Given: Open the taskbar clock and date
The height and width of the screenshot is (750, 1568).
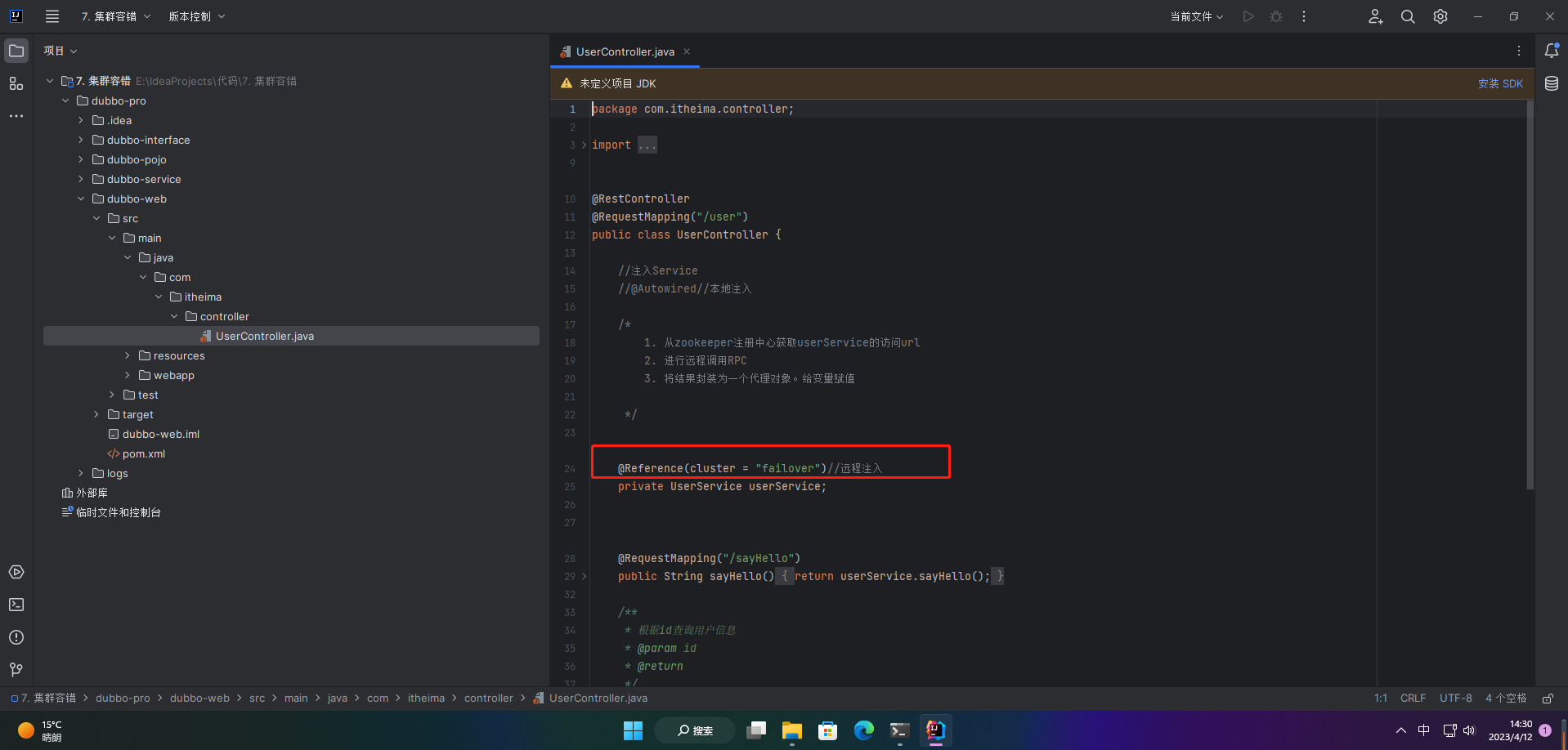Looking at the screenshot, I should click(1511, 730).
